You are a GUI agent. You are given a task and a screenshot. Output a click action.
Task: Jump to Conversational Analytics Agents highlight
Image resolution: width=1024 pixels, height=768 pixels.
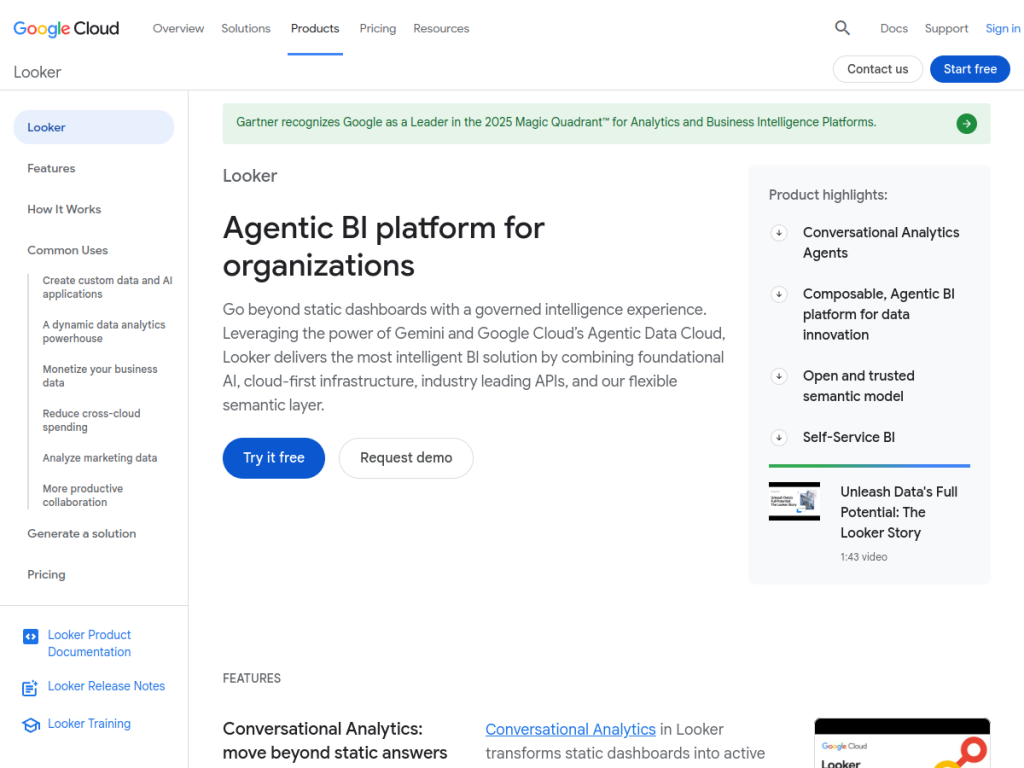(x=881, y=243)
